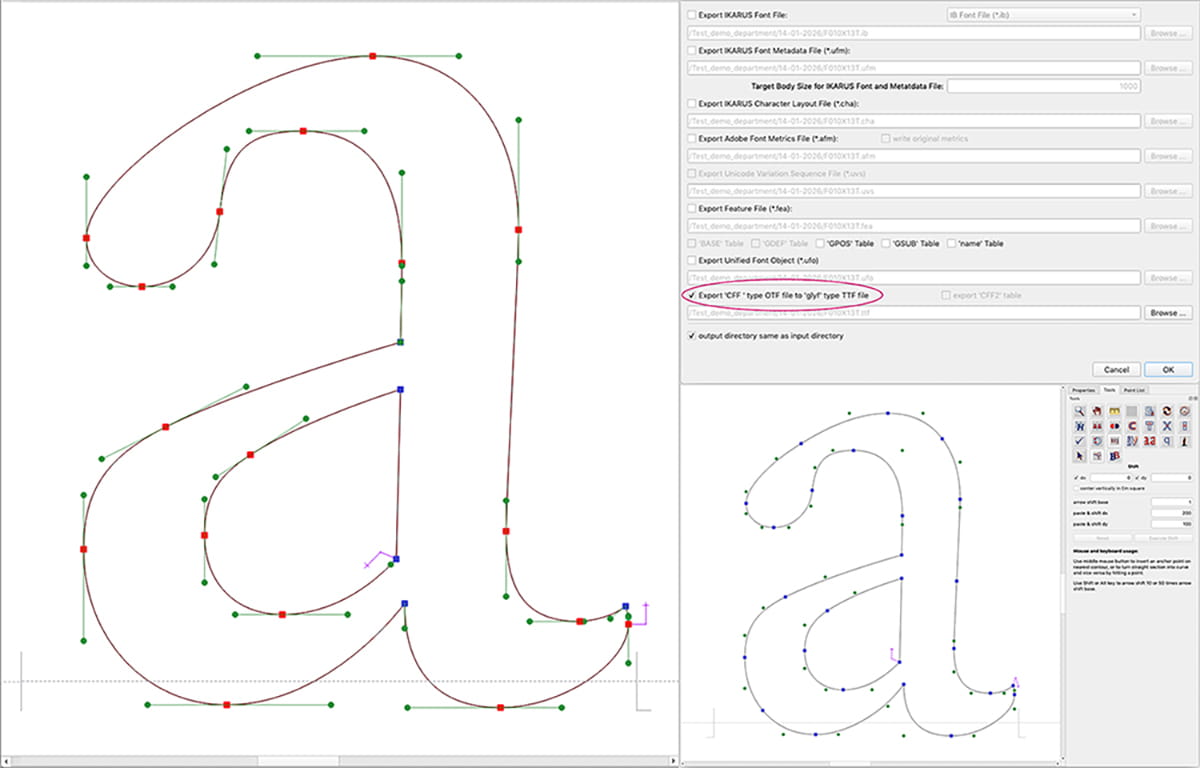
Task: Open the IB Font File format dropdown
Action: (x=1040, y=14)
